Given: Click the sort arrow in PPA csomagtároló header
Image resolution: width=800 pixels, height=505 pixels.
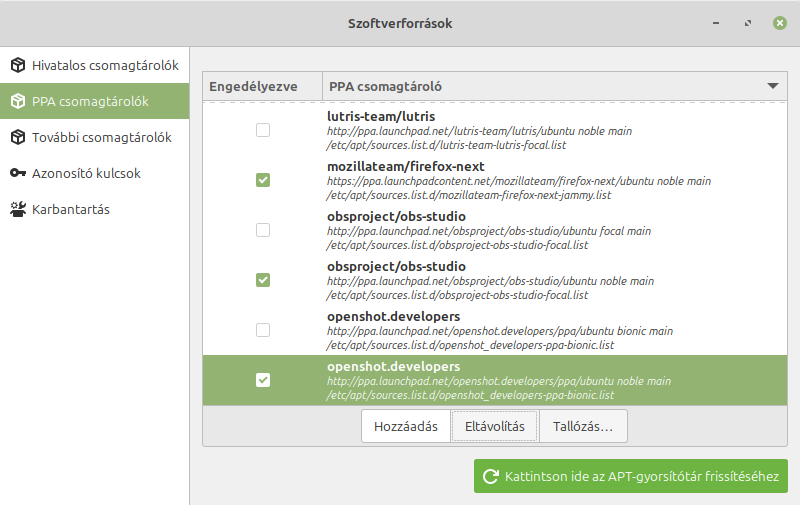Looking at the screenshot, I should (773, 86).
